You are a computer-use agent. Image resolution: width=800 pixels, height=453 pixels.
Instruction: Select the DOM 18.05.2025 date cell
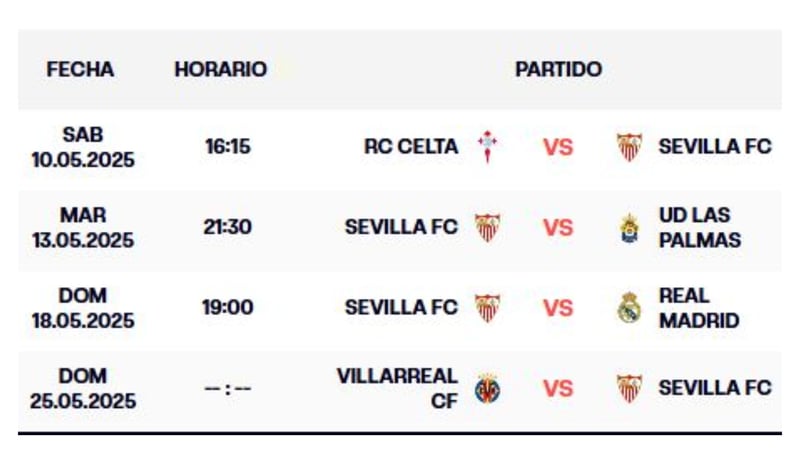coord(82,308)
